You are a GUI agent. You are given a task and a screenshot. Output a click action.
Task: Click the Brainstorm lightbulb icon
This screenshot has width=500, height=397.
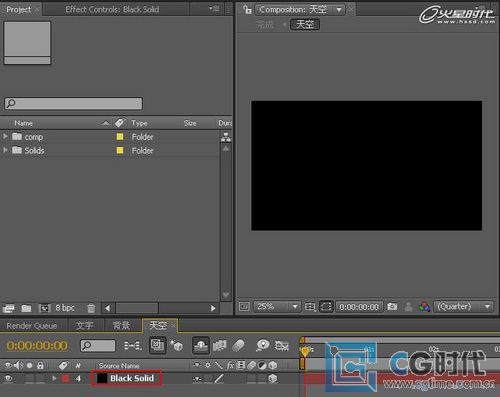[263, 345]
